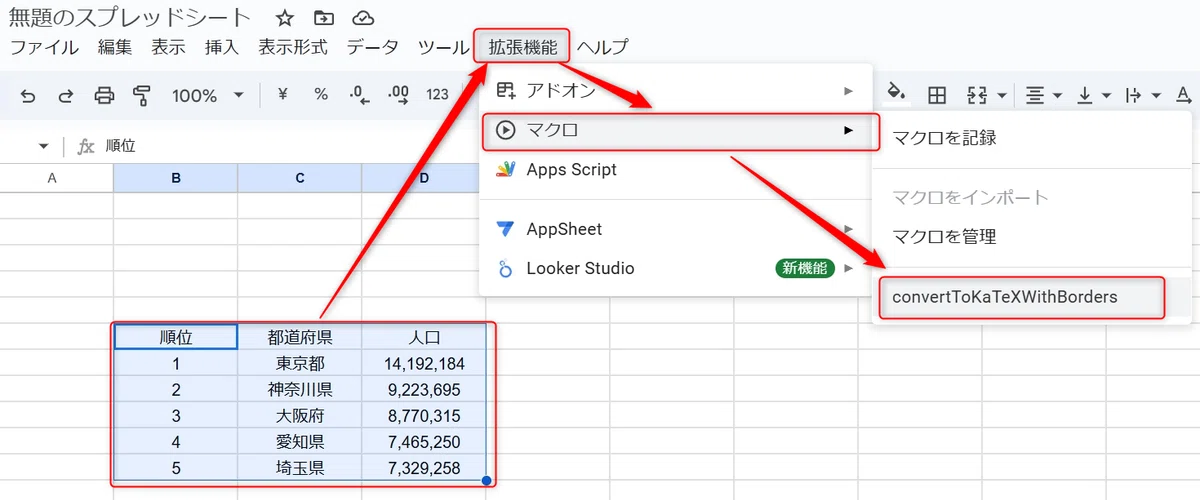Image resolution: width=1200 pixels, height=500 pixels.
Task: Click the merge cells icon
Action: [977, 95]
